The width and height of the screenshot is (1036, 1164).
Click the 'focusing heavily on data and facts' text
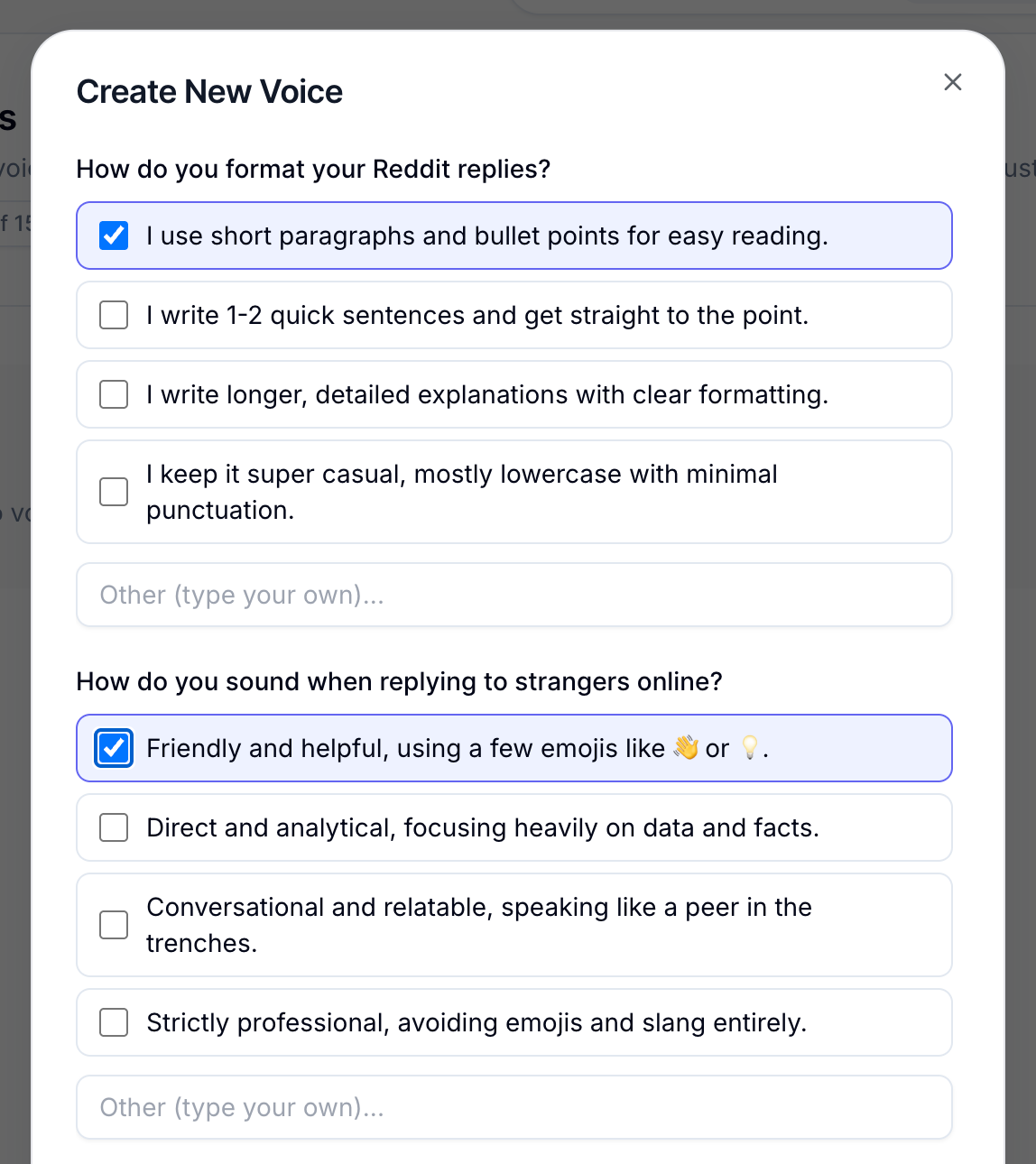(x=611, y=827)
